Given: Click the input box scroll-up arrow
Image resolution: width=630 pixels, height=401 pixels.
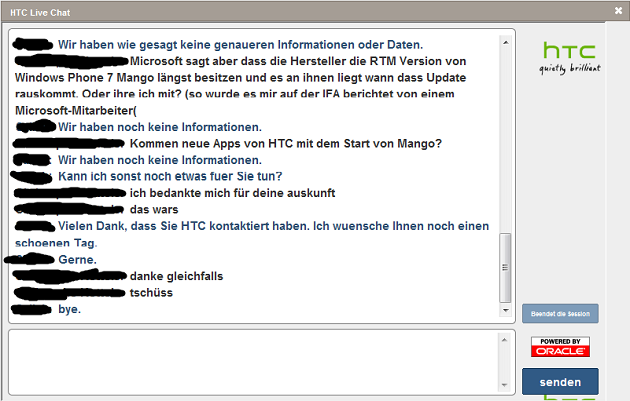Looking at the screenshot, I should tap(505, 340).
